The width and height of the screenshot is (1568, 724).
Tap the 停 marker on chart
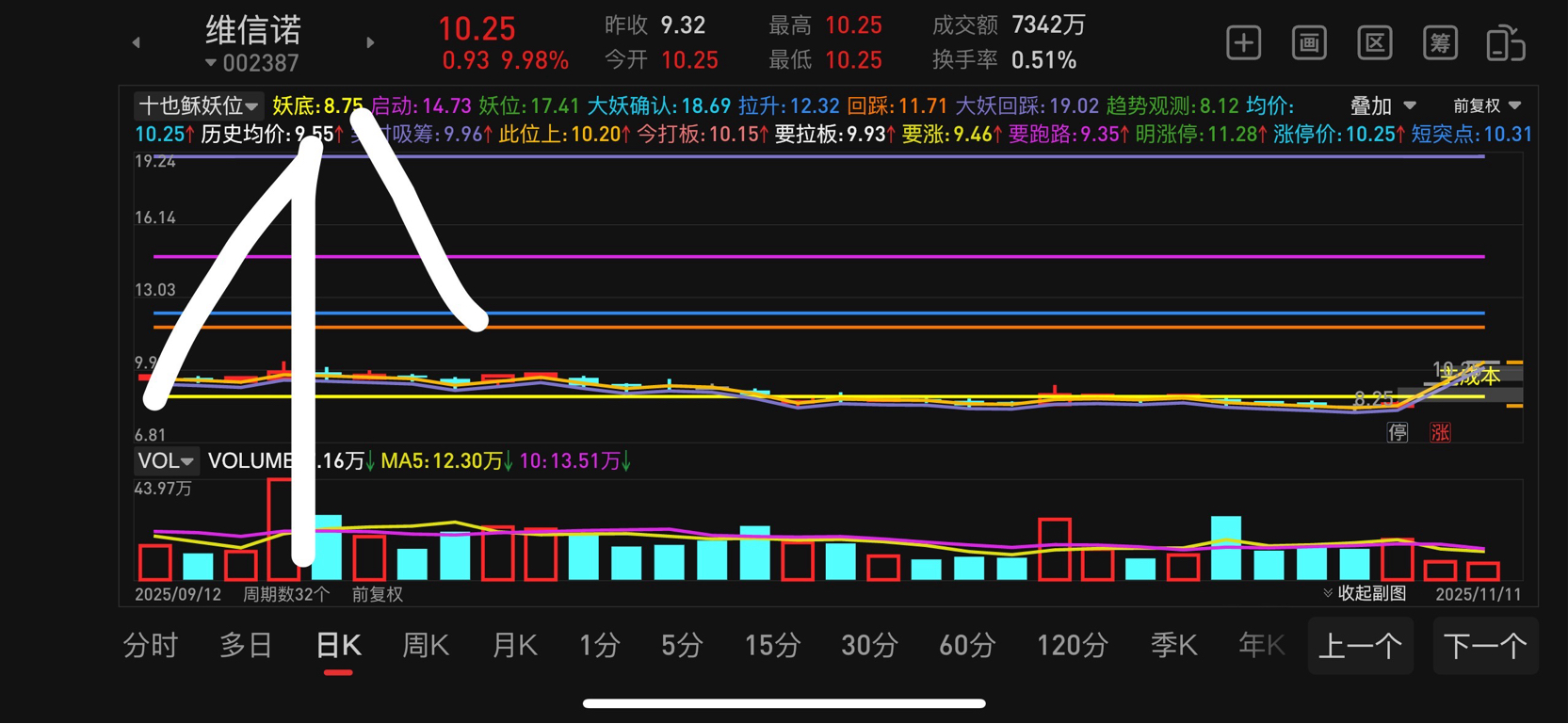[x=1398, y=432]
